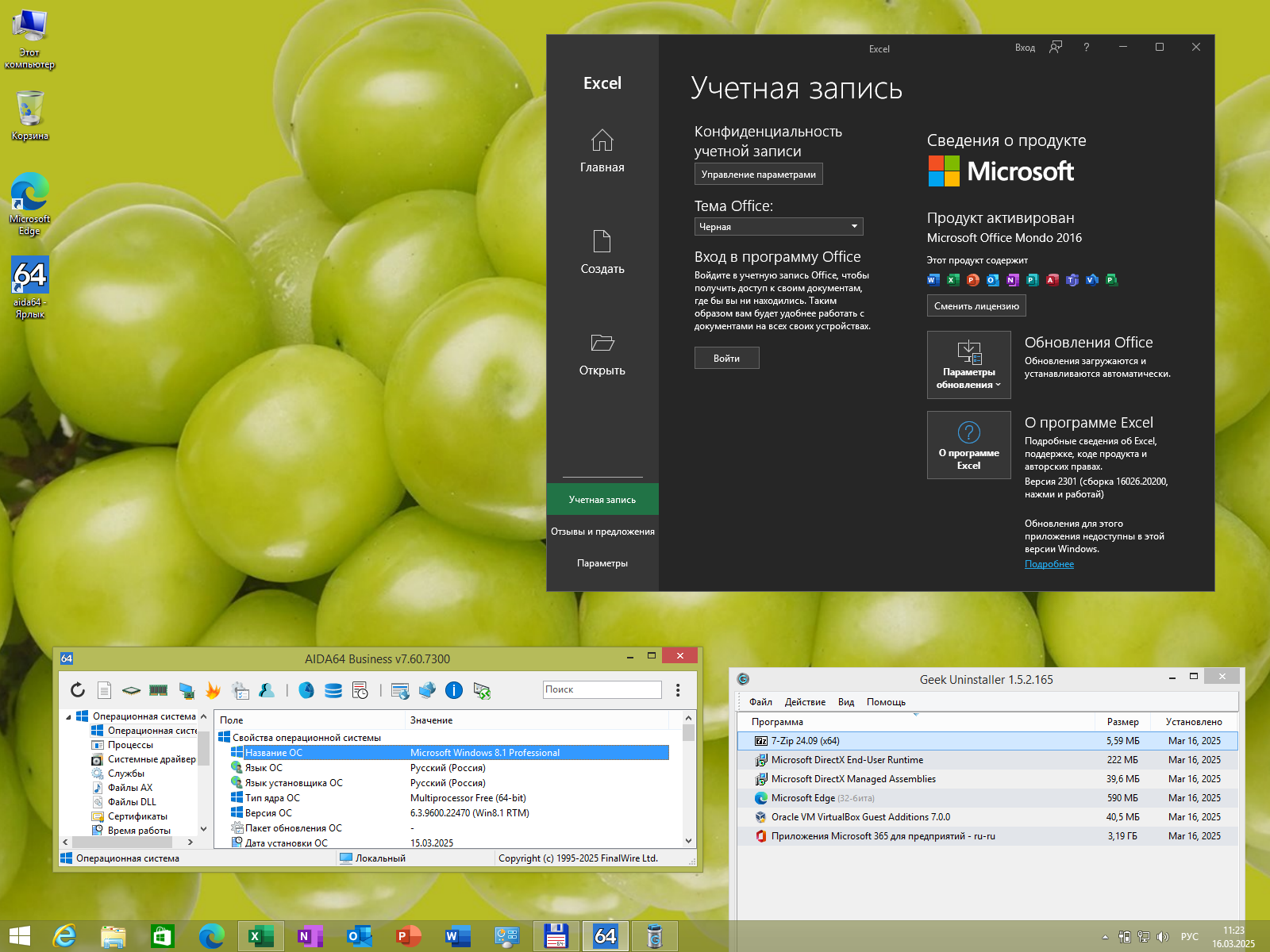Expand Параметры обновления dropdown button

(x=969, y=365)
